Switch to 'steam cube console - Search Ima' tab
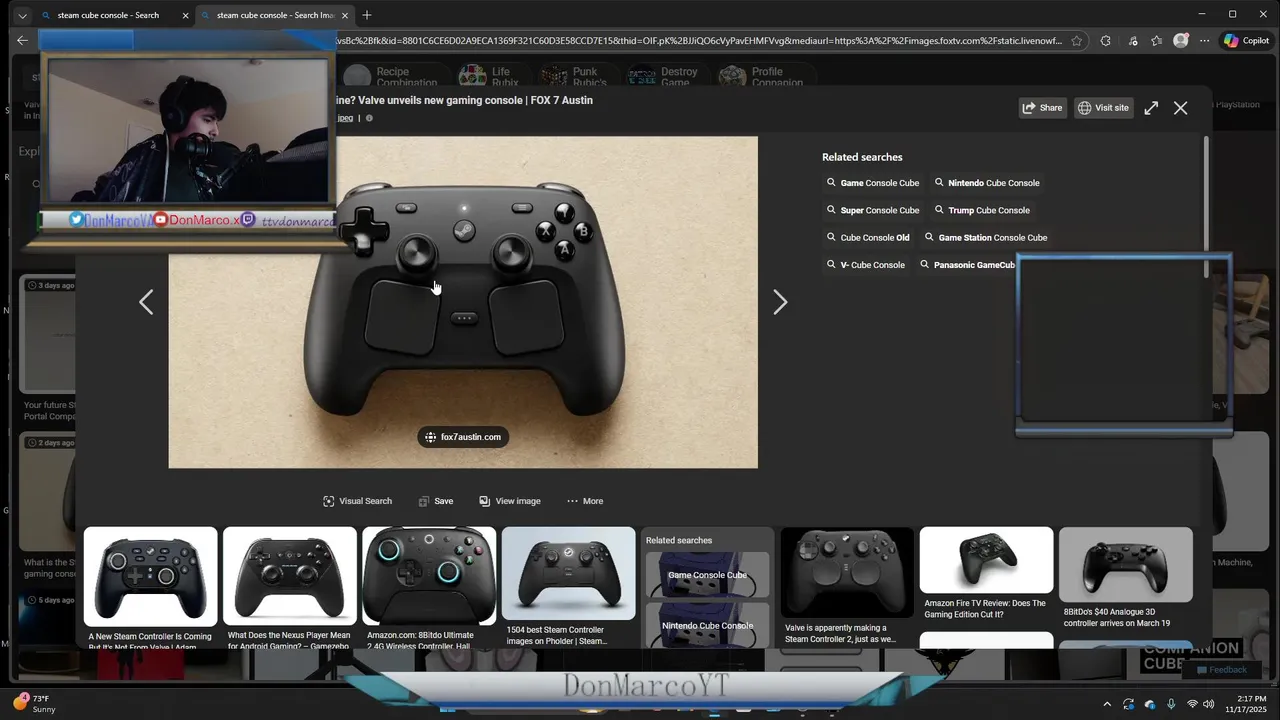 click(275, 15)
